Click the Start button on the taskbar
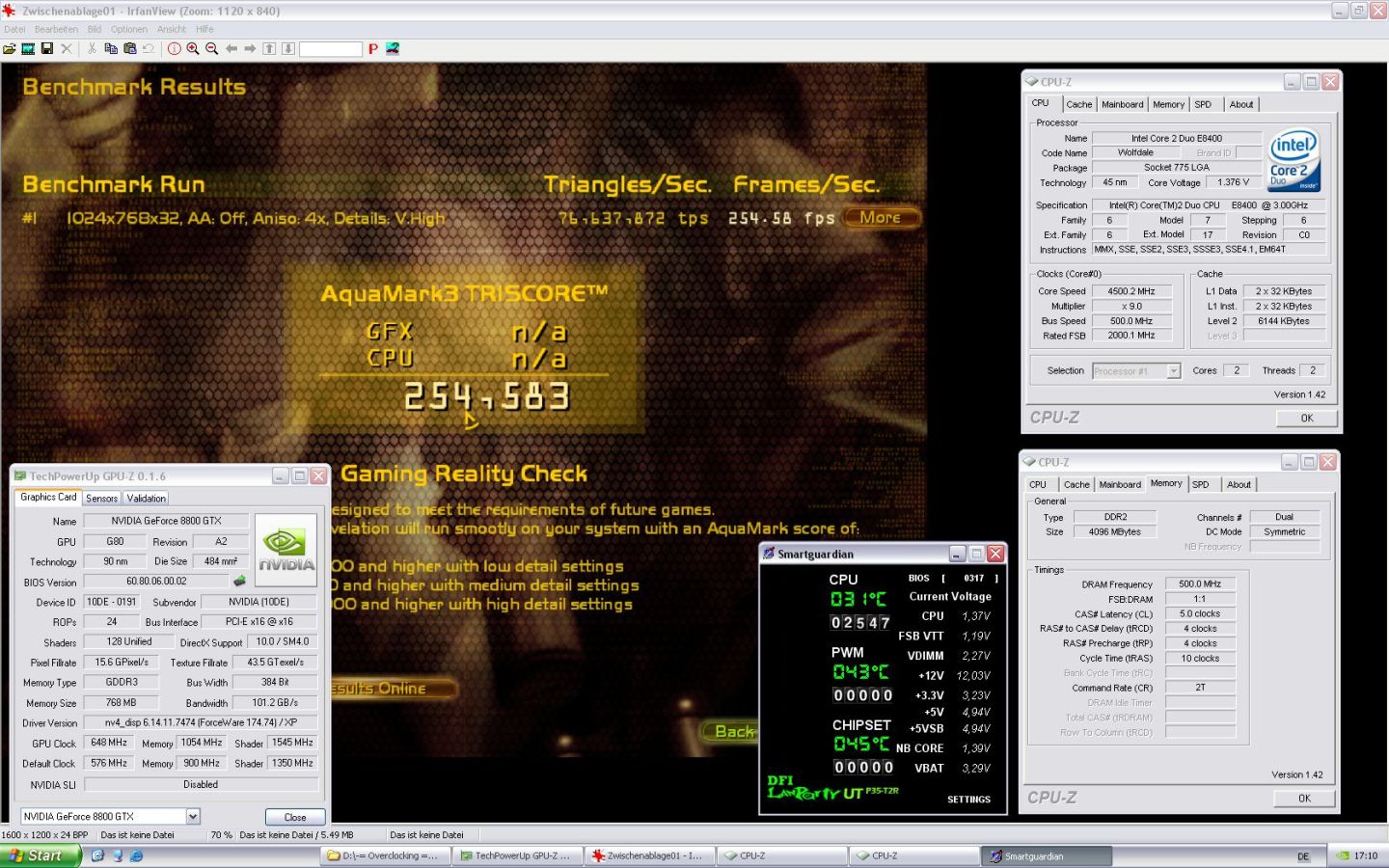This screenshot has height=868, width=1389. tap(40, 855)
